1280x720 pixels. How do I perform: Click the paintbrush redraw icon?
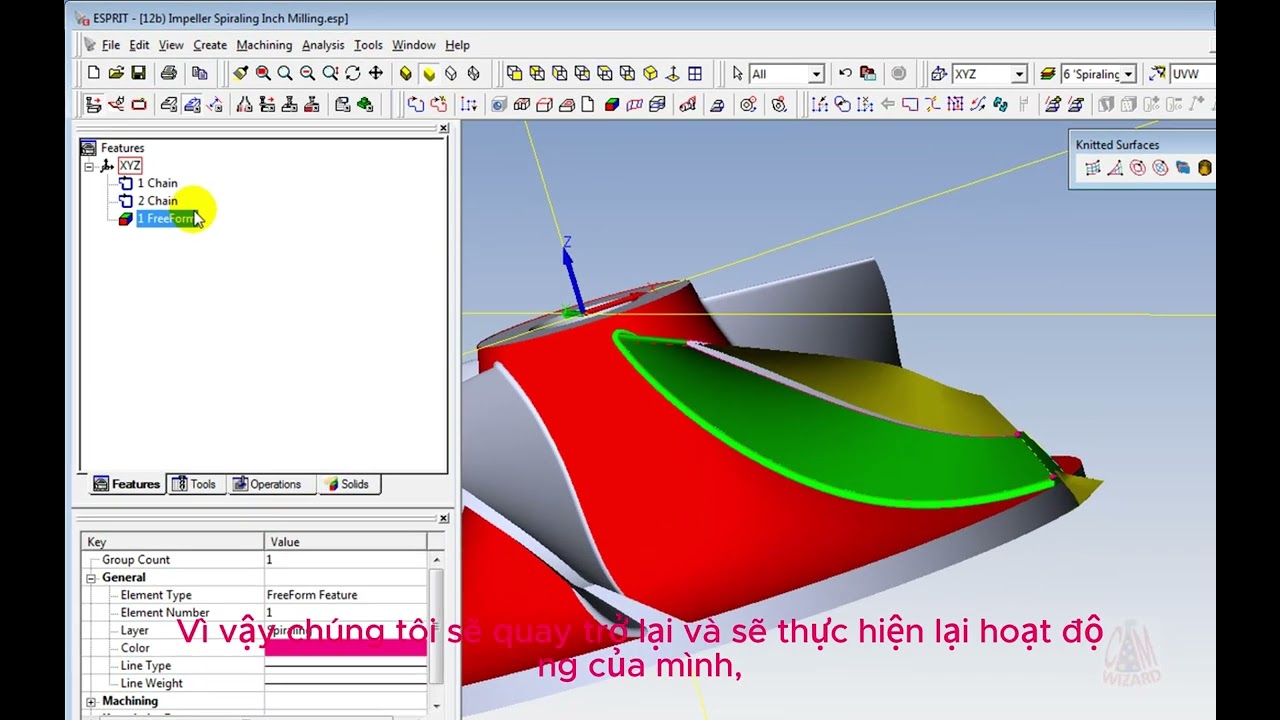point(241,73)
